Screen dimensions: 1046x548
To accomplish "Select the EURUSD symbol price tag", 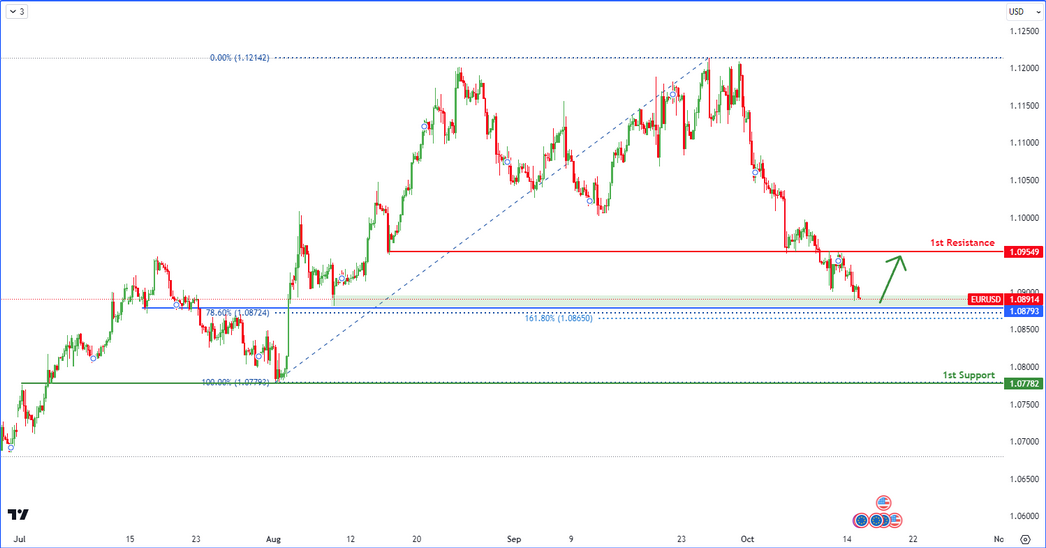I will [985, 300].
